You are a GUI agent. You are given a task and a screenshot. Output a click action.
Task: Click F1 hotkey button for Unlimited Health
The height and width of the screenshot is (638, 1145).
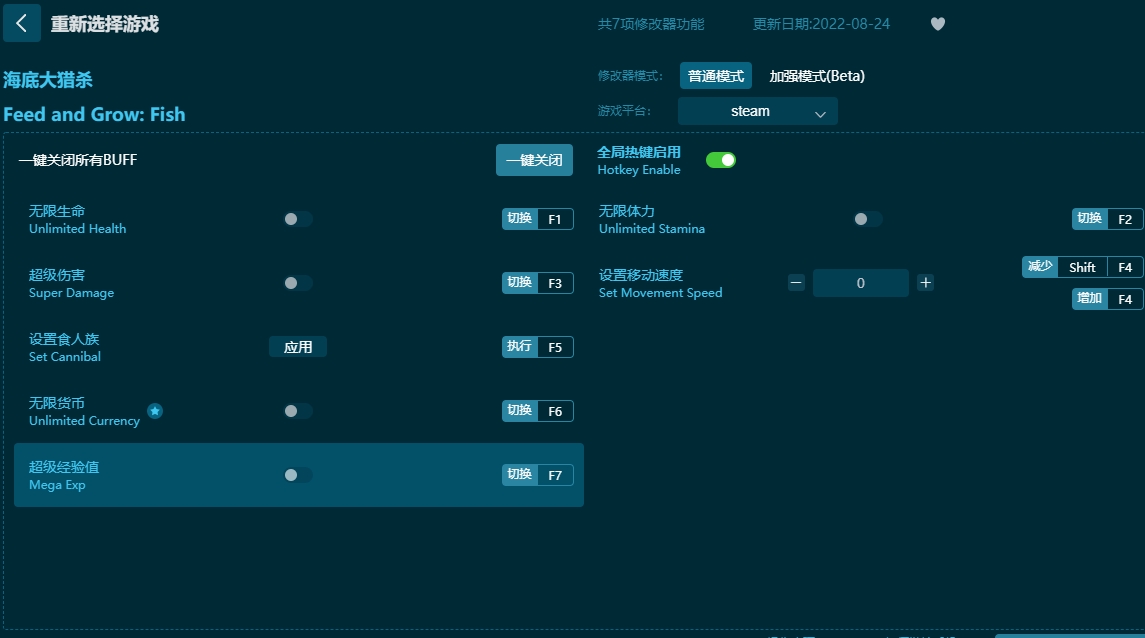(x=537, y=219)
